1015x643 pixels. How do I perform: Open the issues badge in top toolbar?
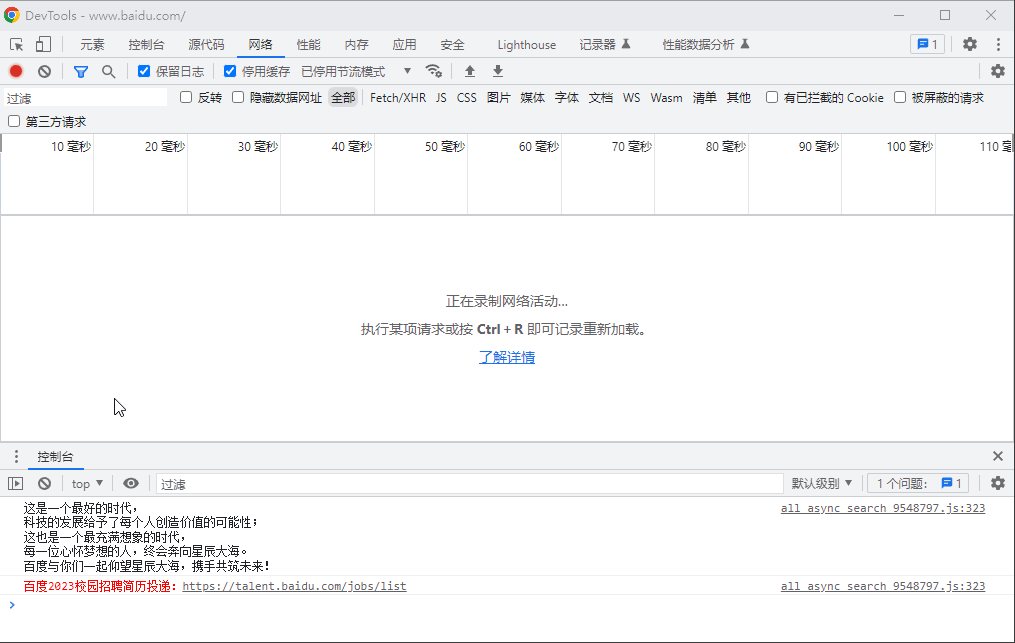(x=928, y=44)
